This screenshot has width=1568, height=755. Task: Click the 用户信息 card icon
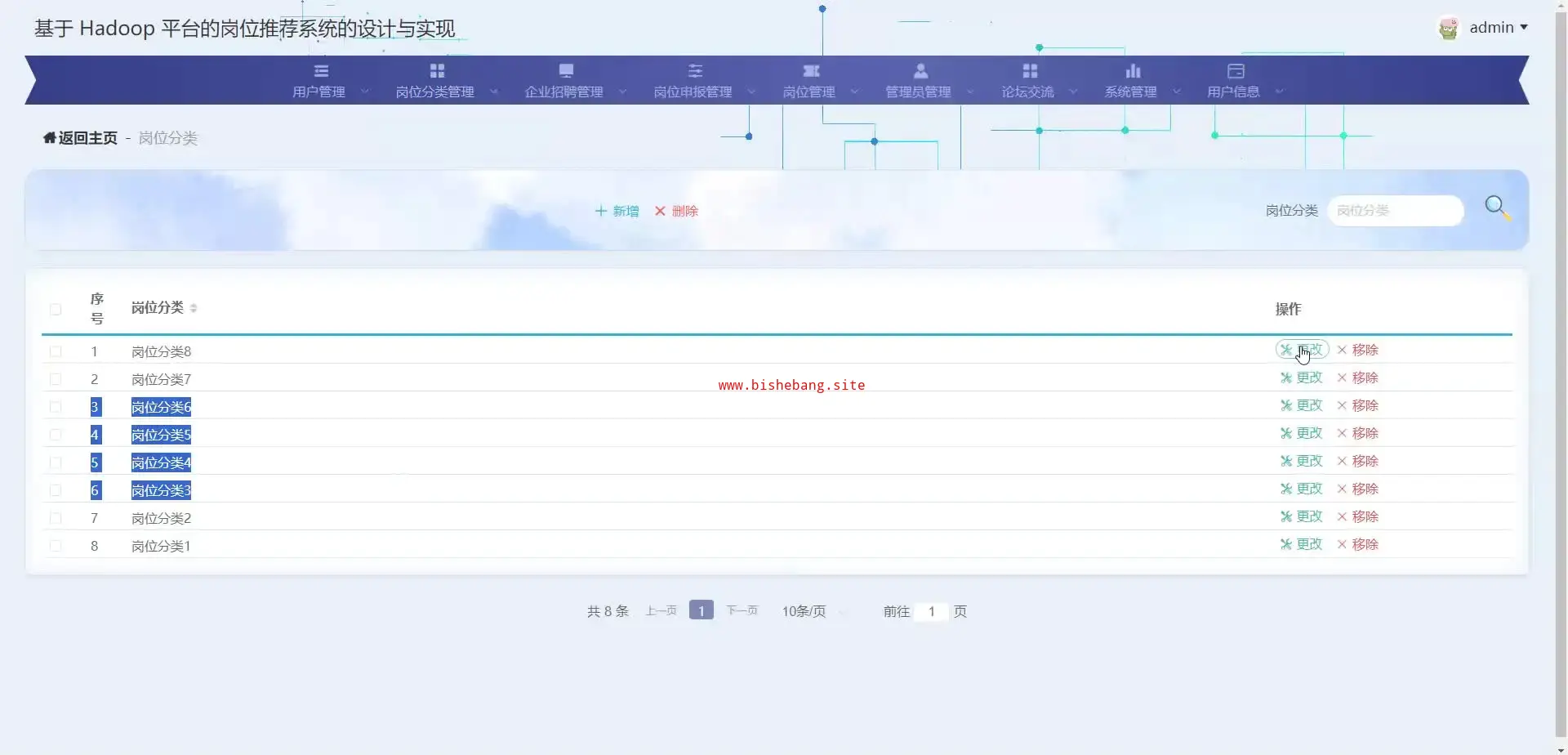(x=1236, y=71)
